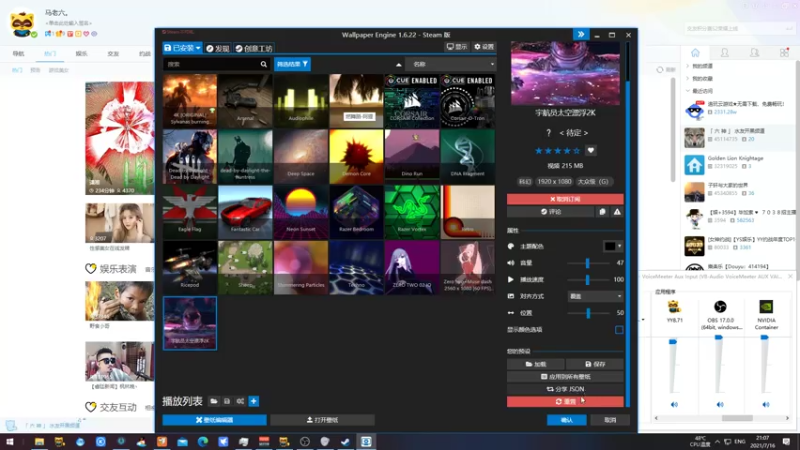Image resolution: width=800 pixels, height=450 pixels.
Task: Reverse sort order with the up arrow
Action: coord(398,65)
